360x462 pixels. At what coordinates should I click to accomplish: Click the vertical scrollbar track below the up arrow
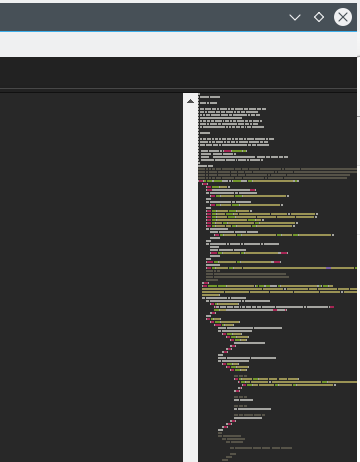pos(190,285)
